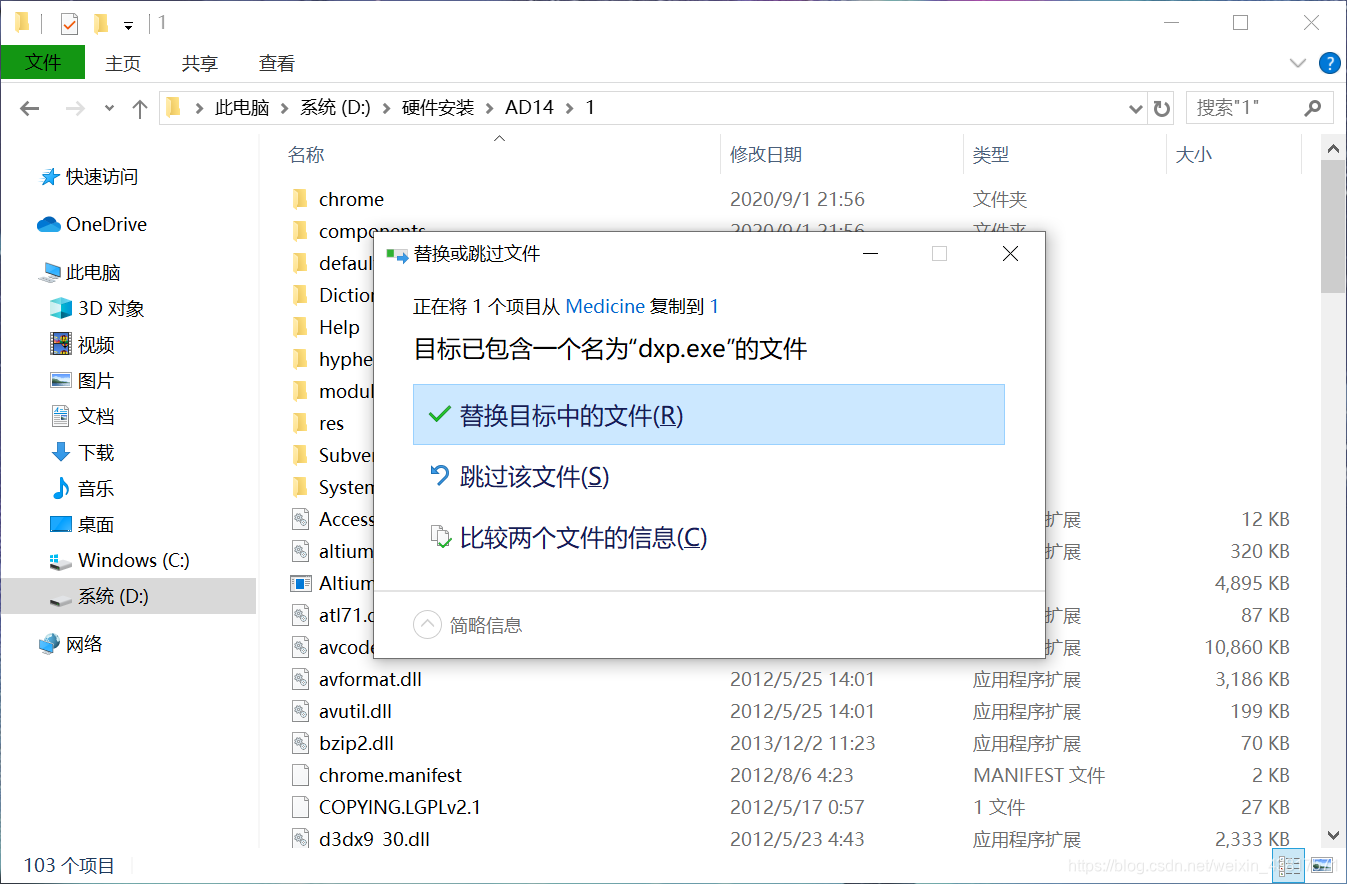Open the 文件 menu tab
Viewport: 1347px width, 884px height.
43,63
